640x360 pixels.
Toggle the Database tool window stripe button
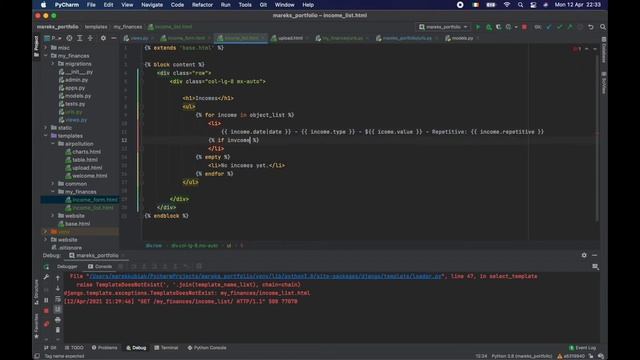click(x=604, y=50)
